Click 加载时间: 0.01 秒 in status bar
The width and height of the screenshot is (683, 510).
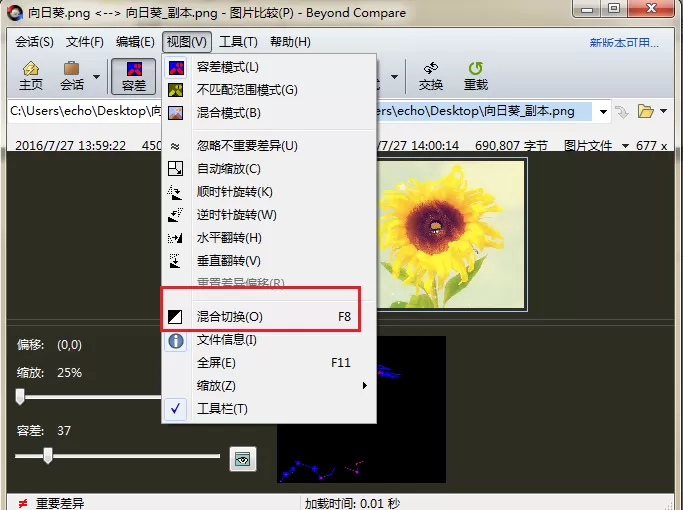coord(352,503)
